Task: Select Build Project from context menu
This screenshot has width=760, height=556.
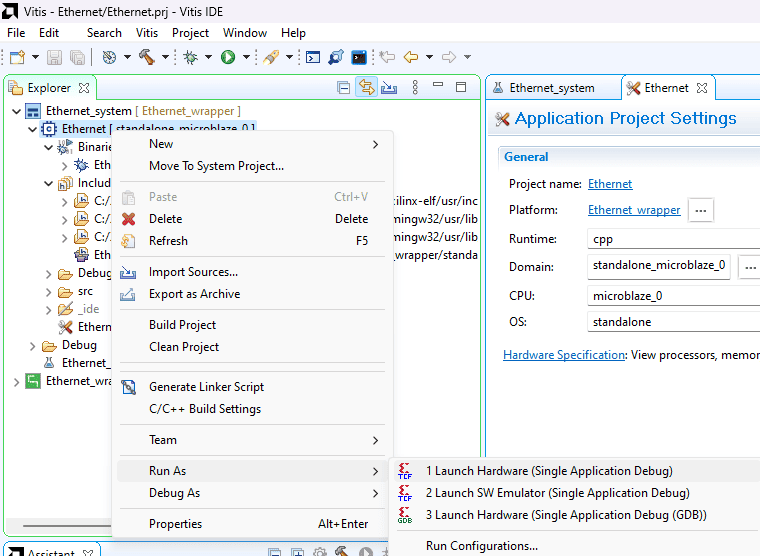Action: click(182, 325)
